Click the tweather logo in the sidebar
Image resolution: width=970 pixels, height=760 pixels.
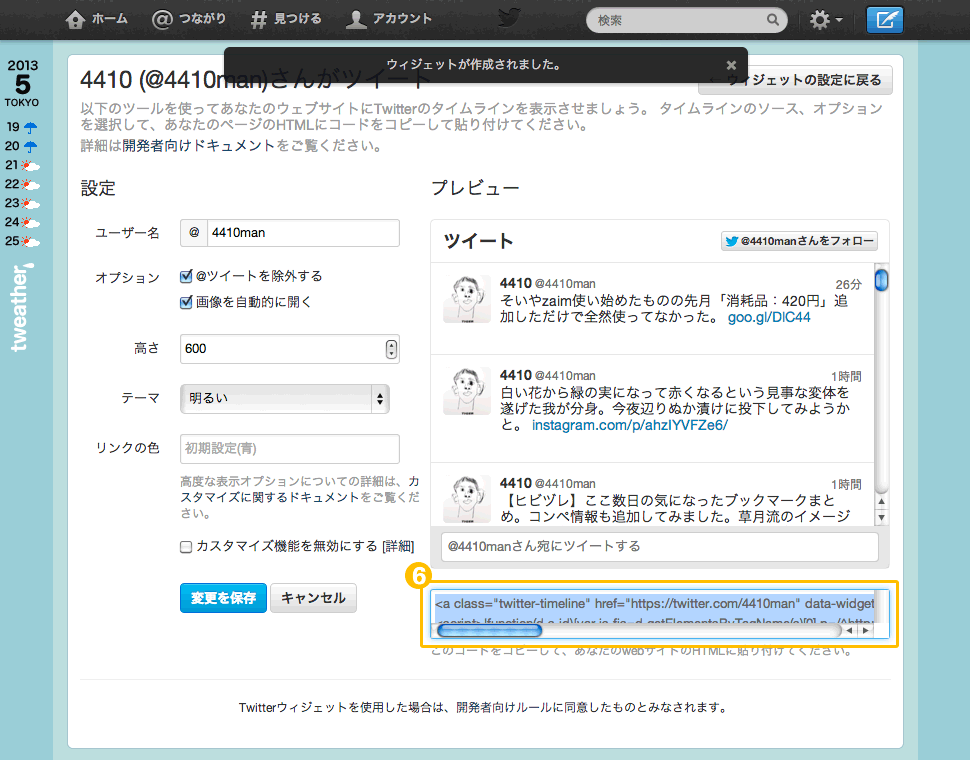click(x=21, y=307)
